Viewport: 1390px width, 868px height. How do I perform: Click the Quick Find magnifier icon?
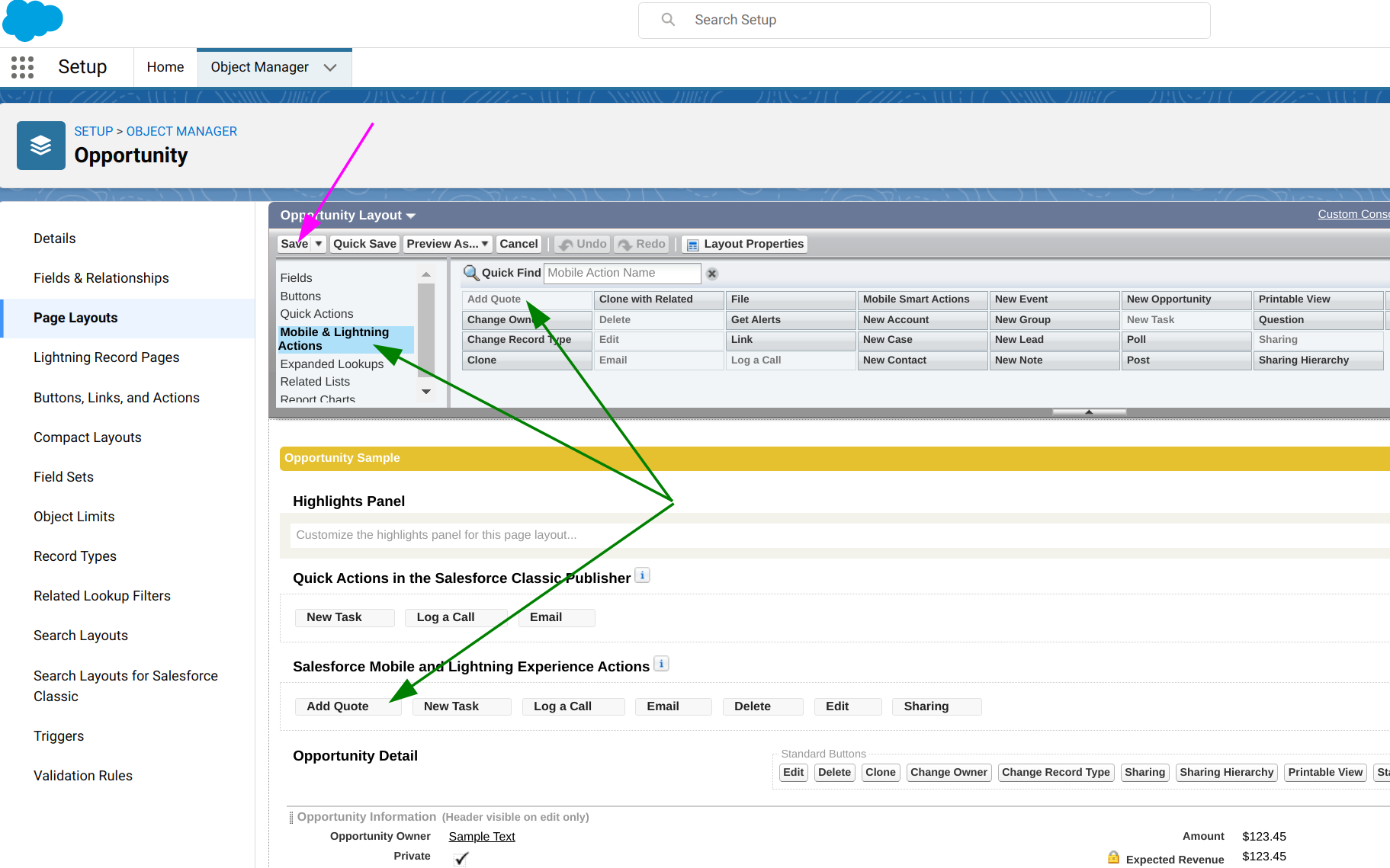pyautogui.click(x=471, y=273)
